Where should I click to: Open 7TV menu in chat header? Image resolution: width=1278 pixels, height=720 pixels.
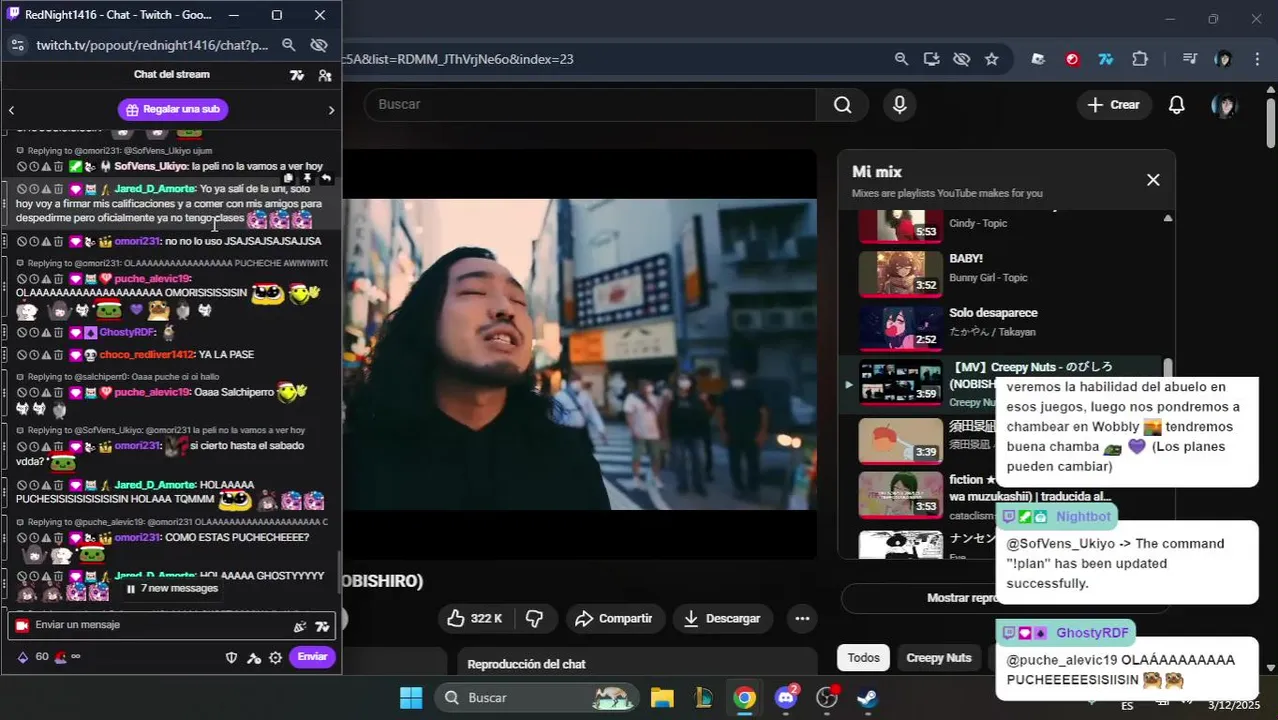click(297, 75)
